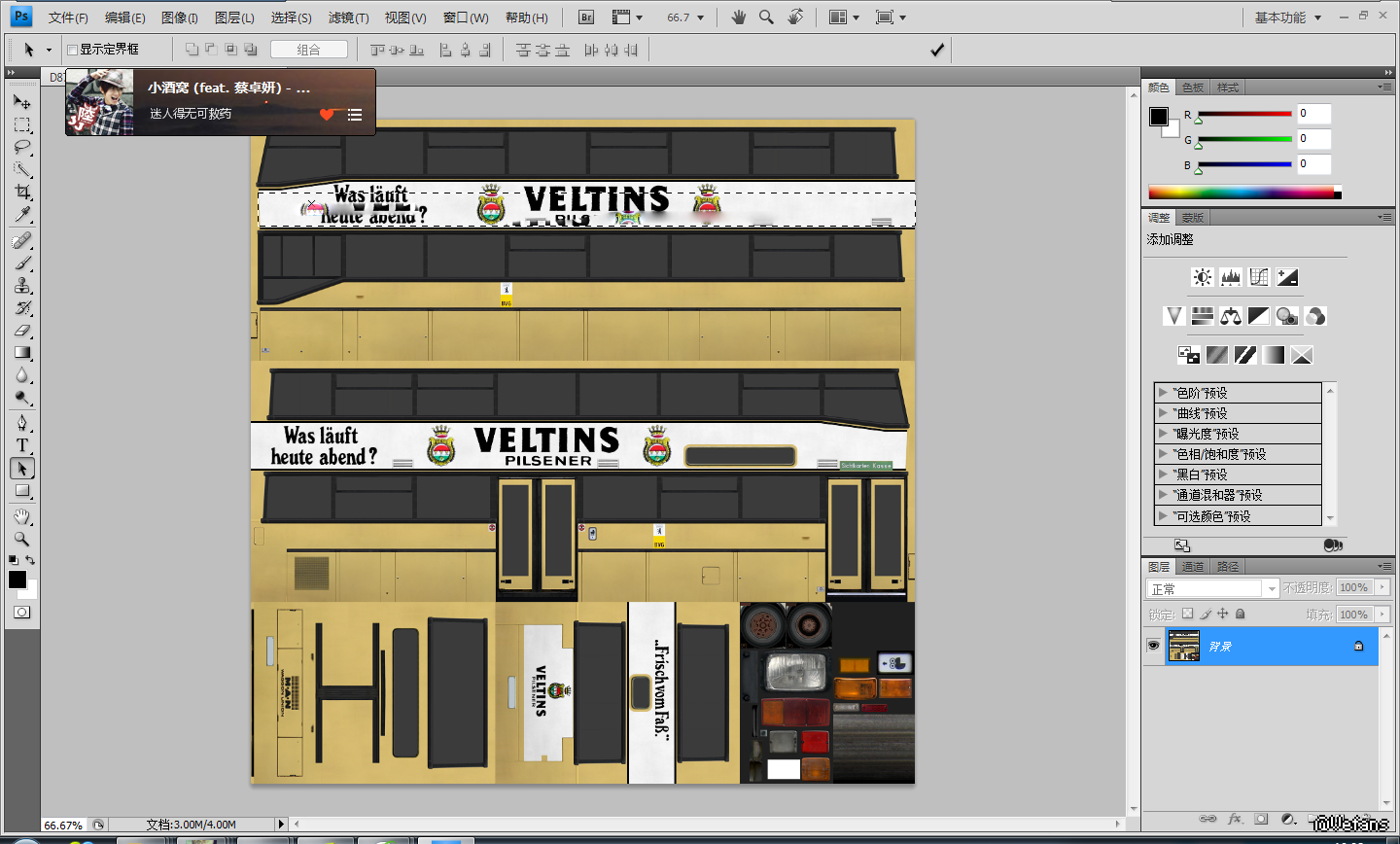Click the 66.67% zoom field in status bar
Viewport: 1400px width, 844px height.
pos(63,825)
